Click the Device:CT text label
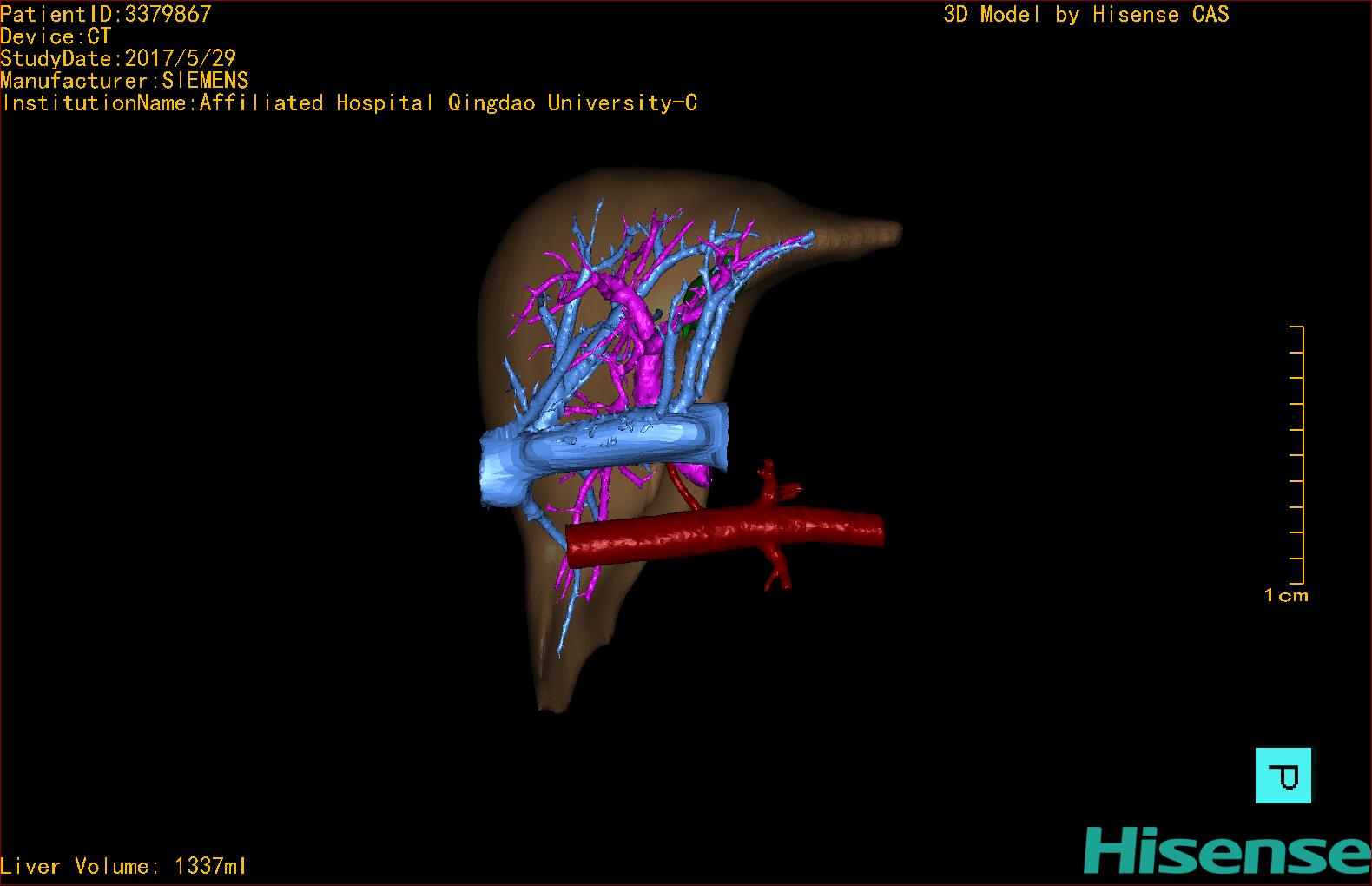The width and height of the screenshot is (1372, 886). click(x=56, y=36)
